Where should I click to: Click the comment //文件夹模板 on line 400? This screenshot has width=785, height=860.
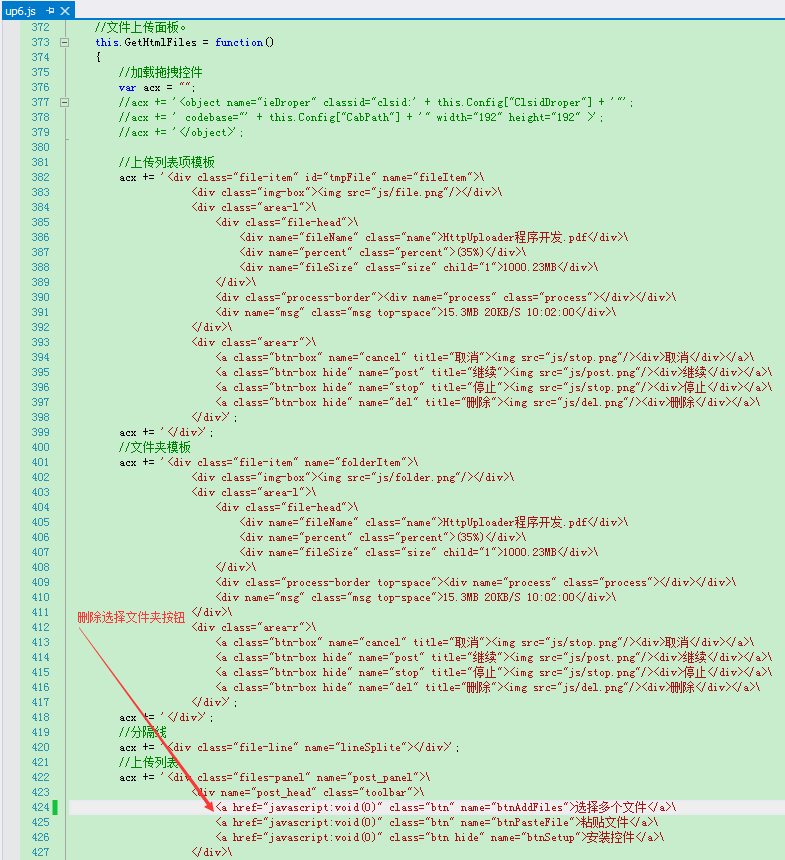(x=155, y=447)
